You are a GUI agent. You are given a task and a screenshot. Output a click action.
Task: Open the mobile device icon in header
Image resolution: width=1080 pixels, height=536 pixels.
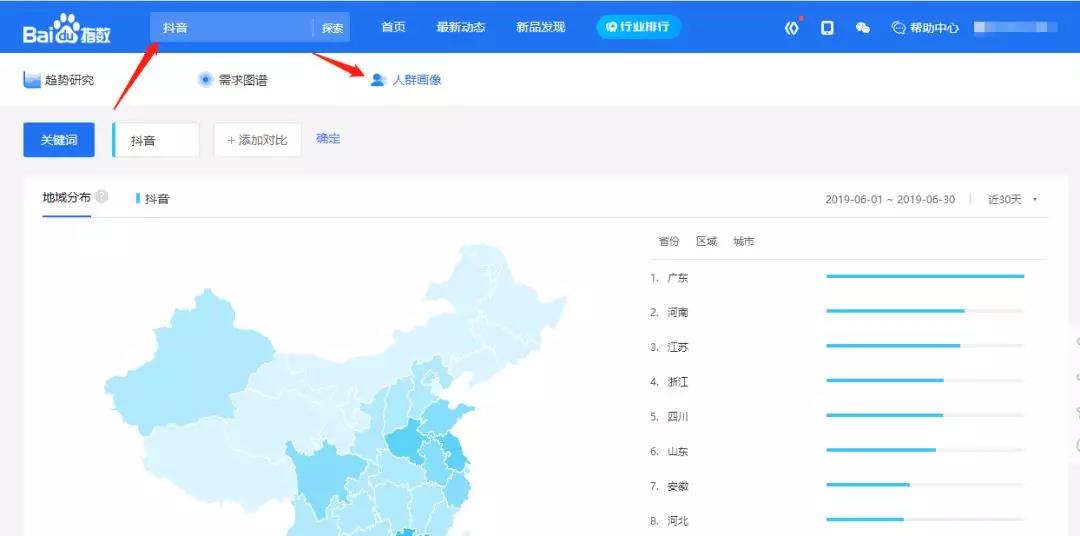tap(827, 28)
